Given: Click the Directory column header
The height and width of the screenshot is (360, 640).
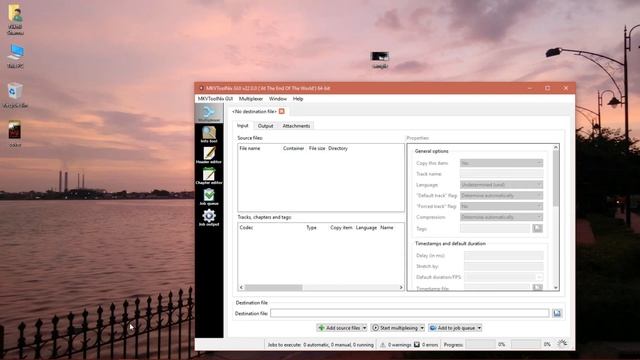Looking at the screenshot, I should [x=338, y=148].
